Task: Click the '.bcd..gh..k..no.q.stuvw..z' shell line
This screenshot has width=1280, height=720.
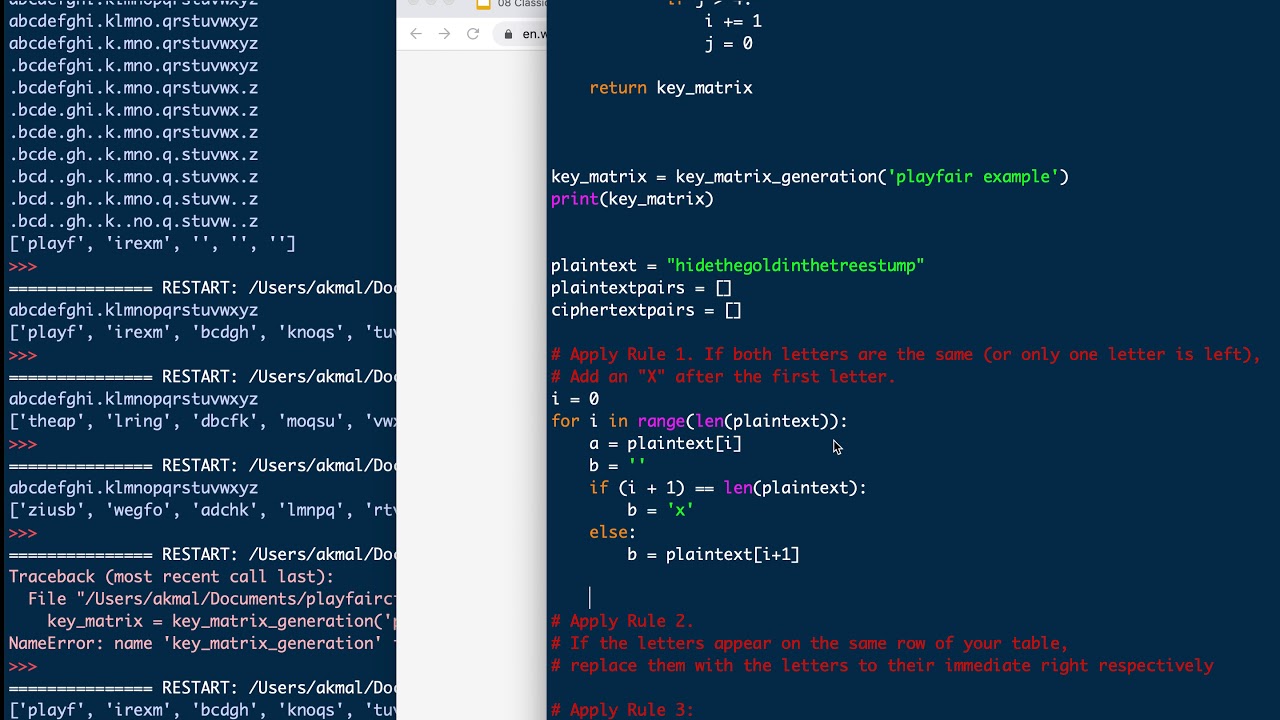Action: (133, 222)
